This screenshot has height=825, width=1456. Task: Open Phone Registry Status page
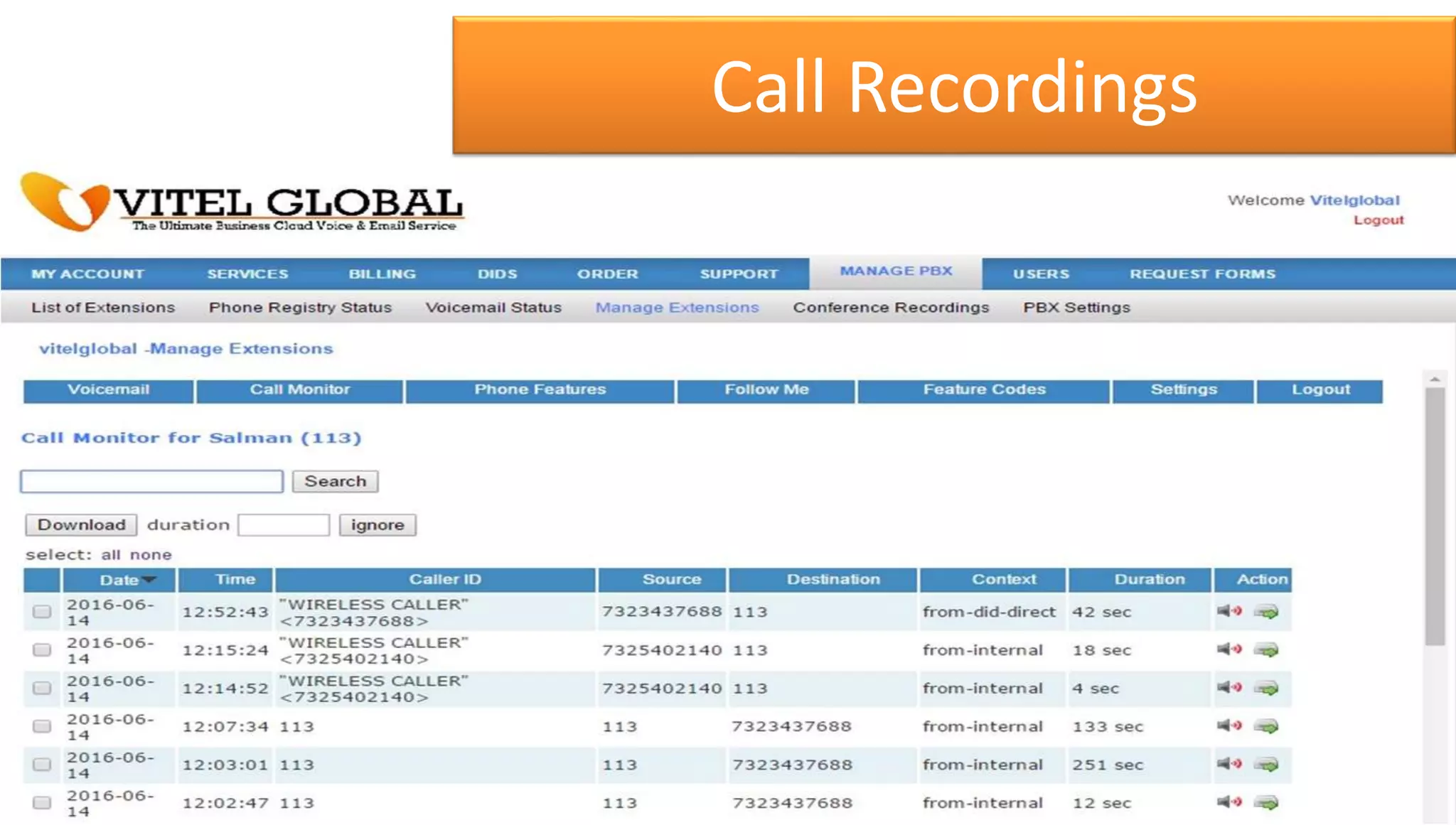coord(300,308)
